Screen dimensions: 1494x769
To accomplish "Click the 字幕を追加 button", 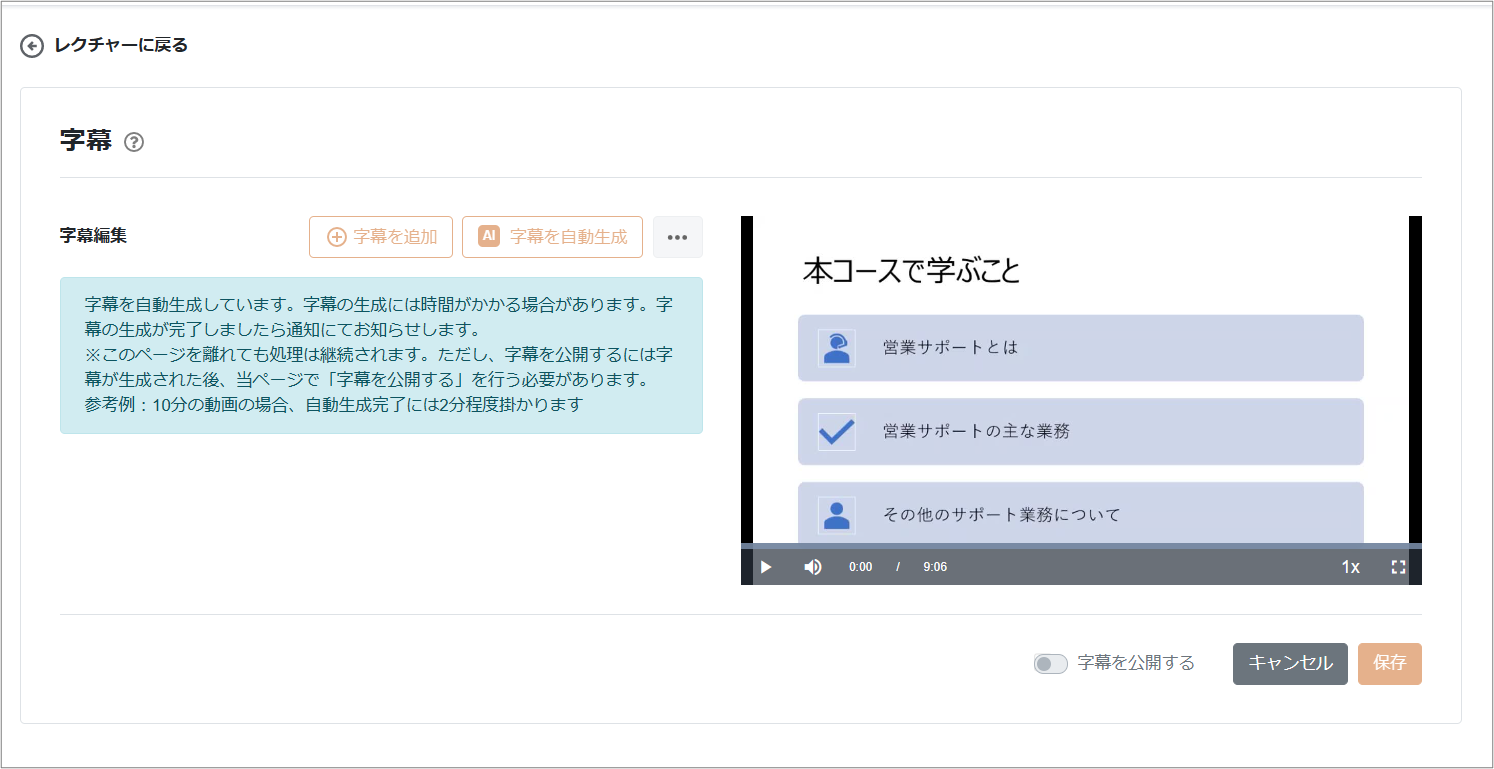I will pos(381,237).
